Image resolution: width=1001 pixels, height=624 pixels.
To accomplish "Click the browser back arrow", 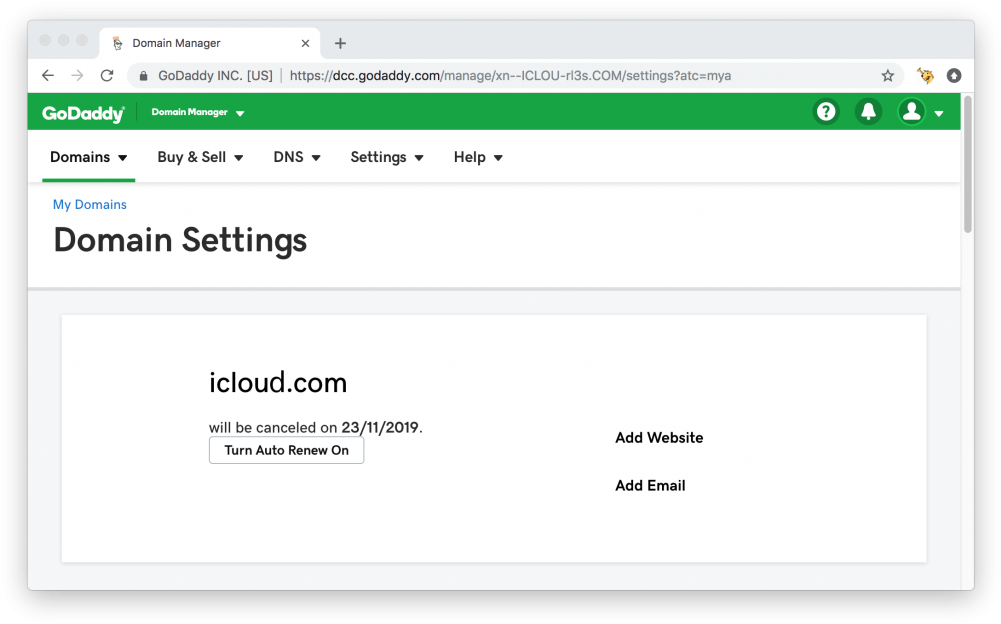I will pos(47,75).
